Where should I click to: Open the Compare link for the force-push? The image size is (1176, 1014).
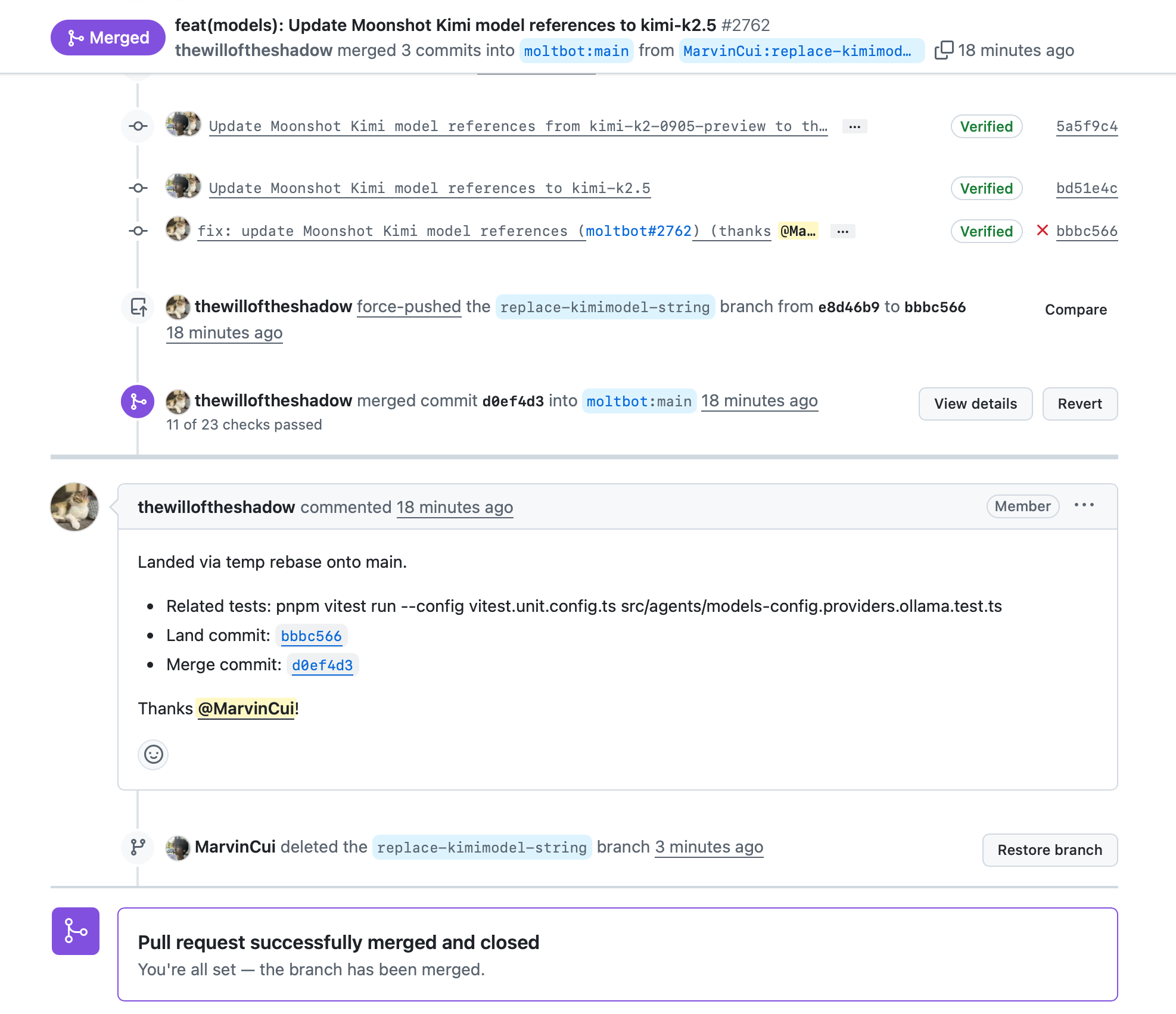1075,310
